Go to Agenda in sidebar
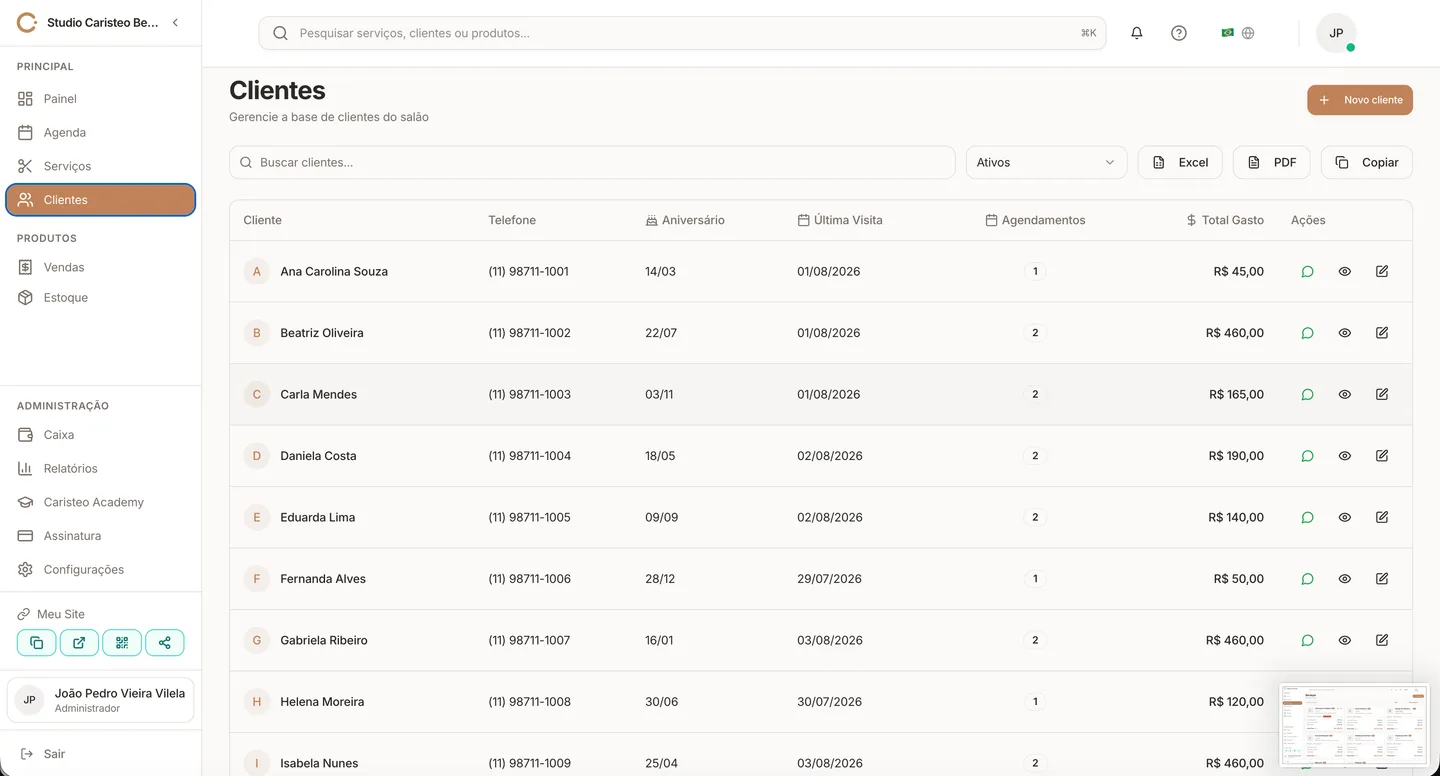 (100, 132)
